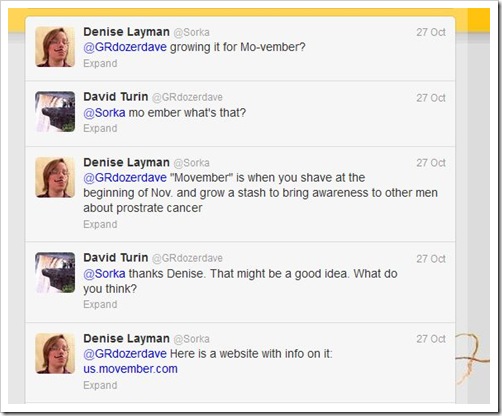Expand the Movember prostate cancer explanation tweet
Image resolution: width=502 pixels, height=416 pixels.
[x=100, y=224]
